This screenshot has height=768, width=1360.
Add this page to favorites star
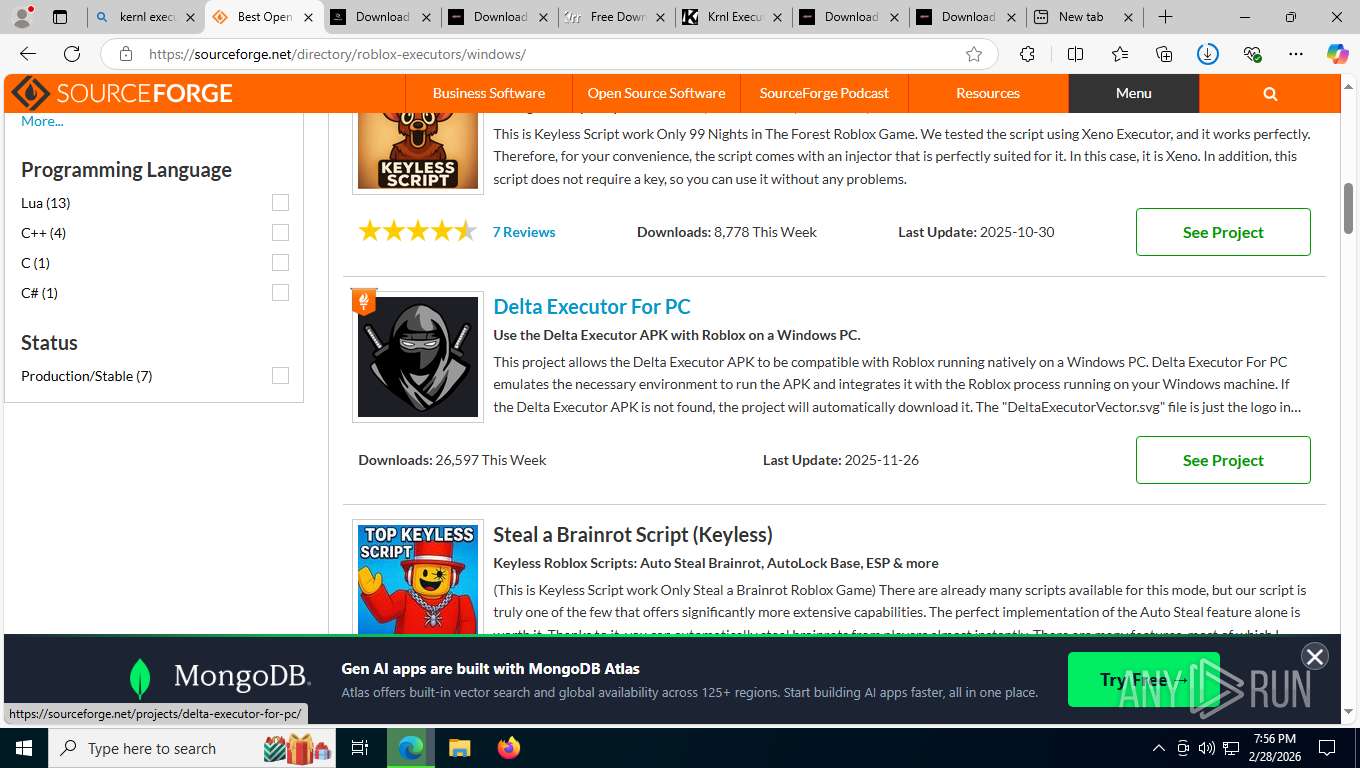(973, 54)
